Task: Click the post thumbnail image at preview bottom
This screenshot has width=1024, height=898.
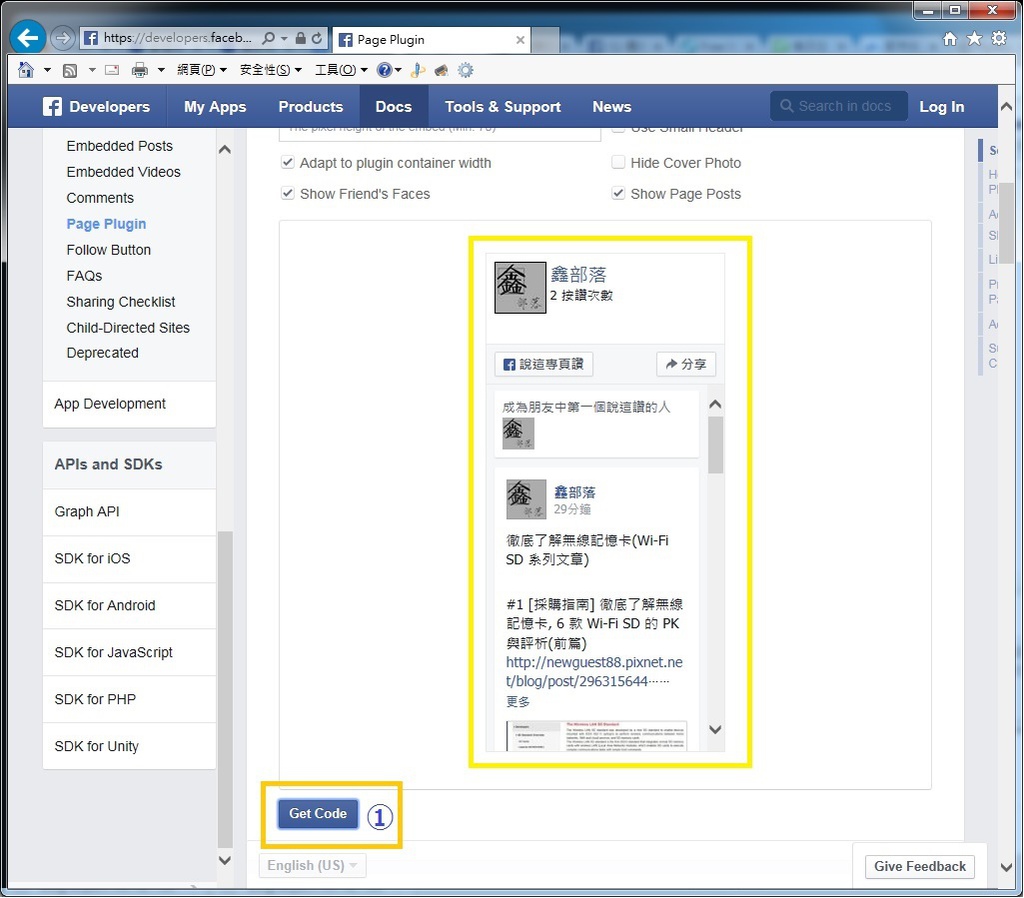Action: [596, 735]
